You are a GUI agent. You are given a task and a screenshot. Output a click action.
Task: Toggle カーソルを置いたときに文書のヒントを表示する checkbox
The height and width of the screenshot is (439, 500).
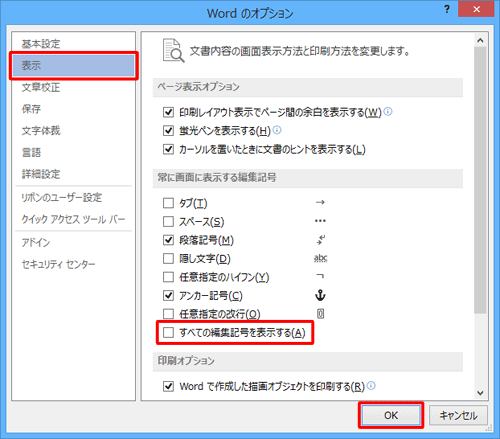168,149
